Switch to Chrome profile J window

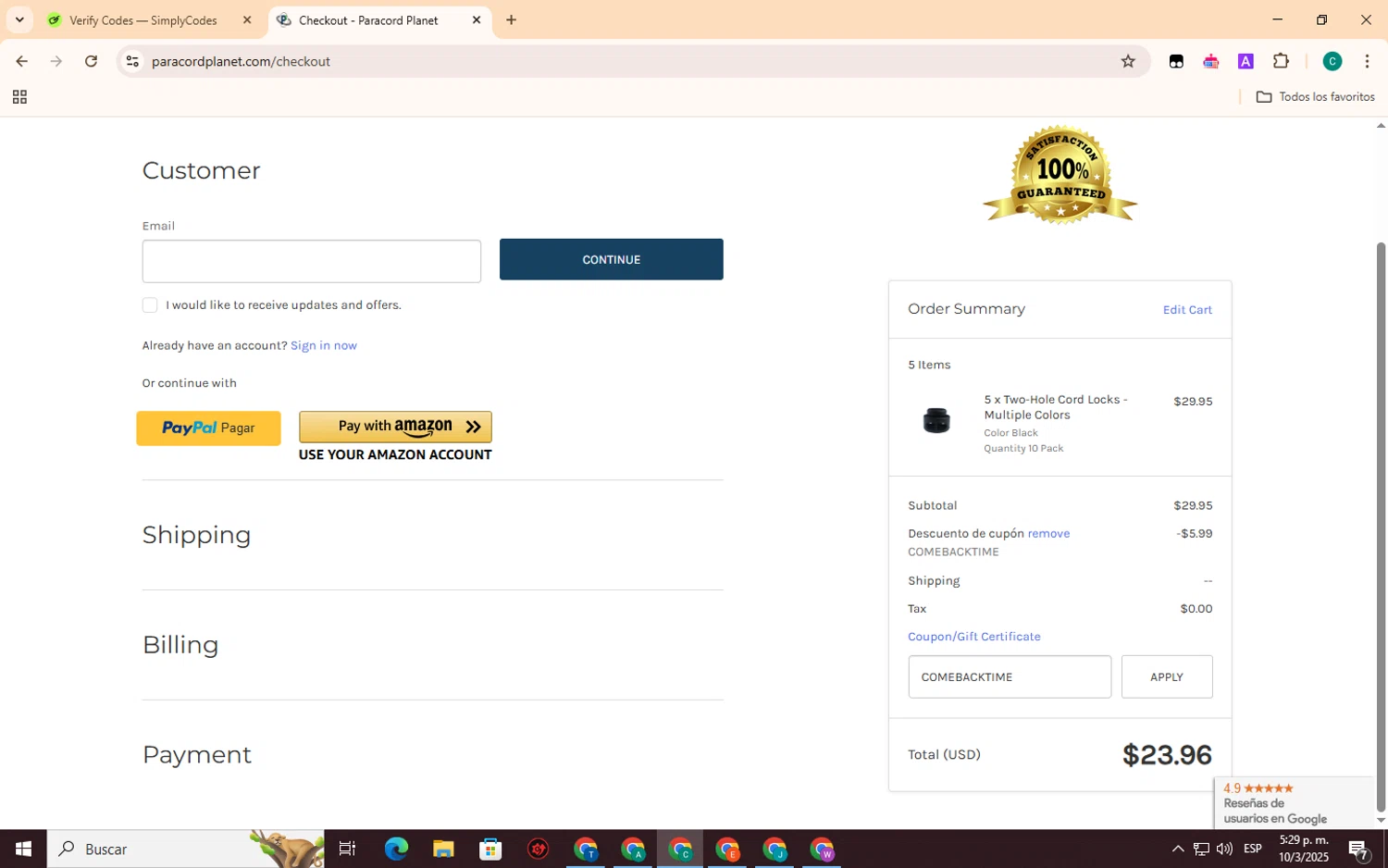point(775,849)
